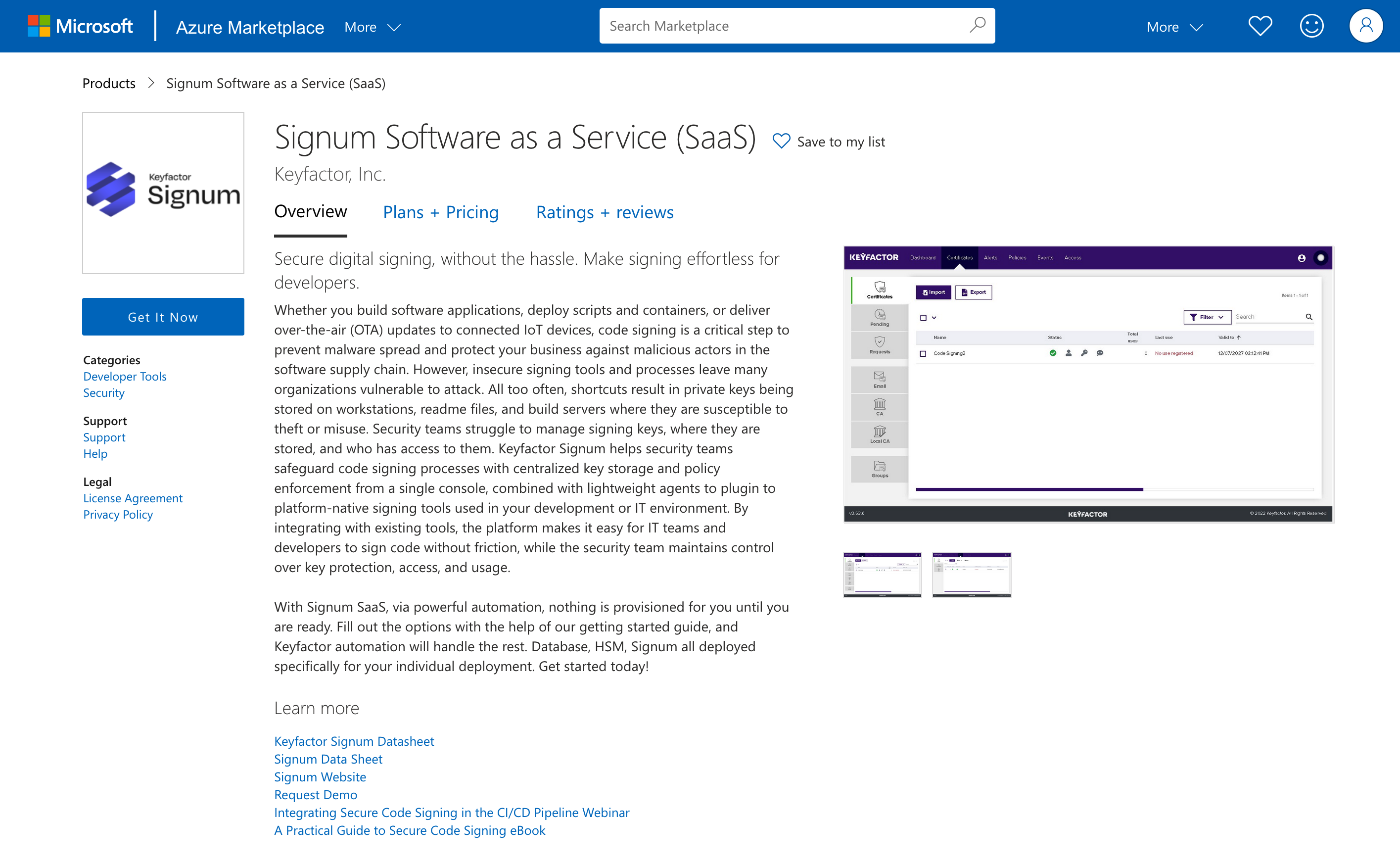Click the search magnifier icon

click(977, 26)
